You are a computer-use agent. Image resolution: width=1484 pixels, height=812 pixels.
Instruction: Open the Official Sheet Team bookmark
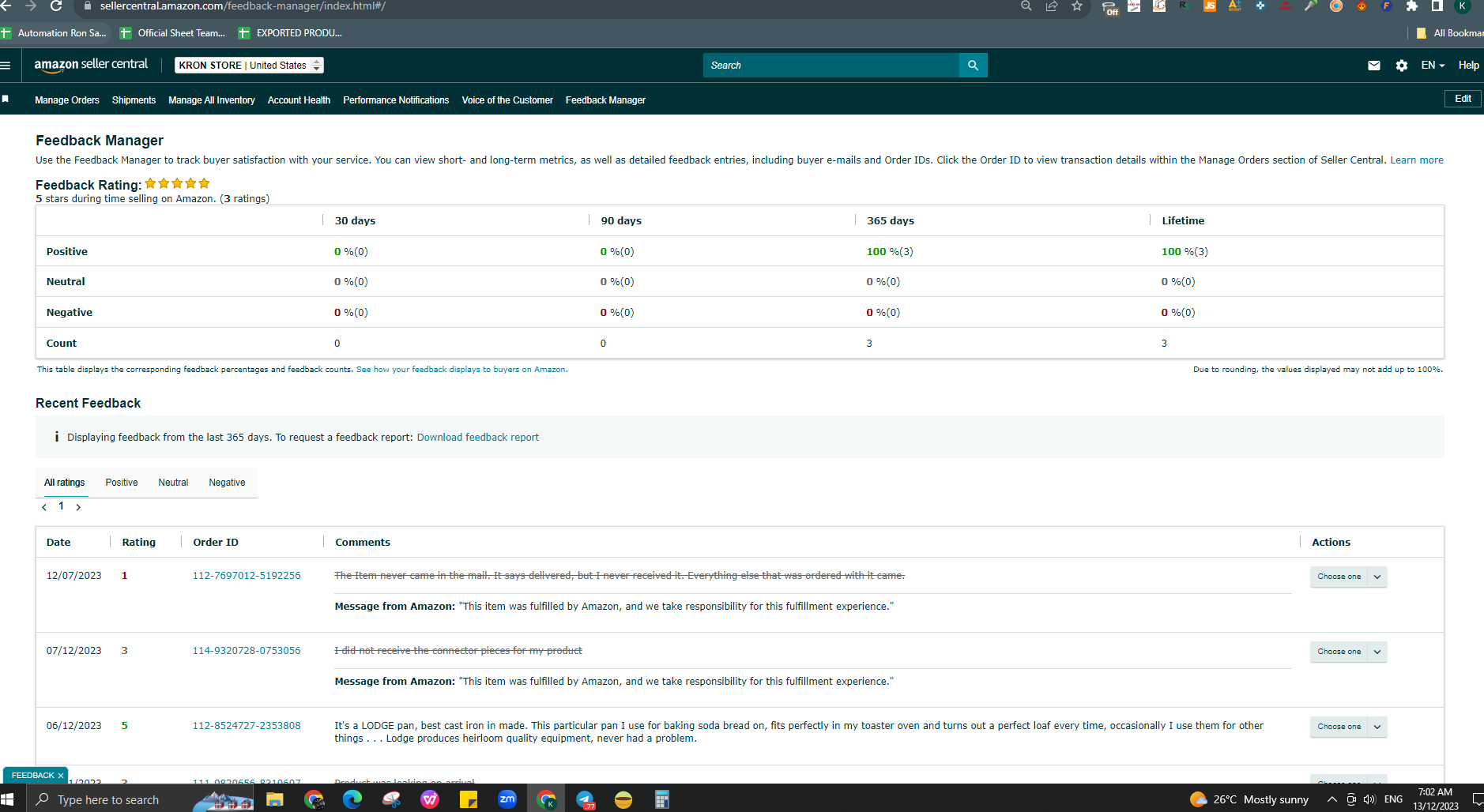[173, 33]
